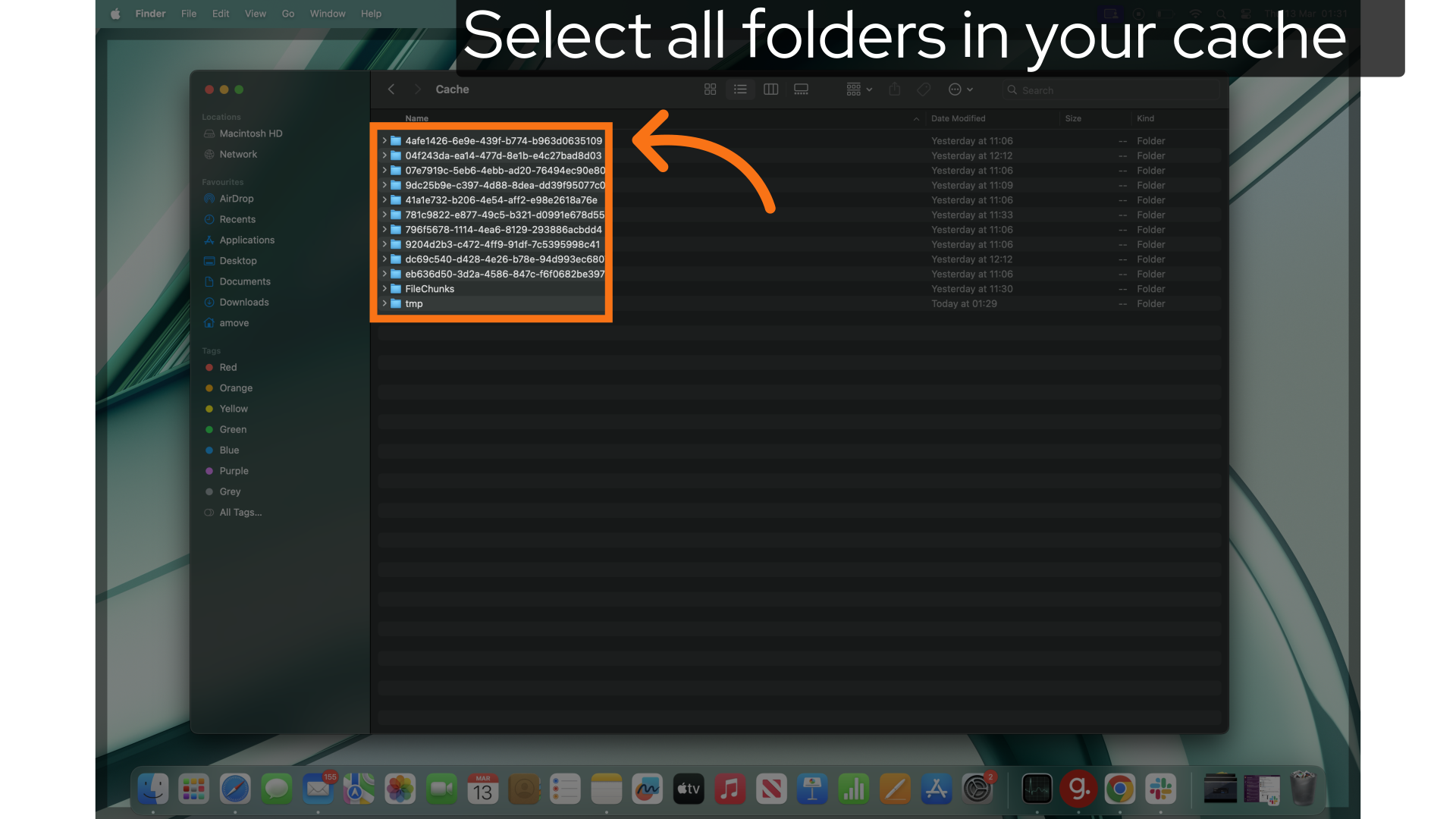Screen dimensions: 1456x819
Task: Open the View menu in menu bar
Action: 255,14
